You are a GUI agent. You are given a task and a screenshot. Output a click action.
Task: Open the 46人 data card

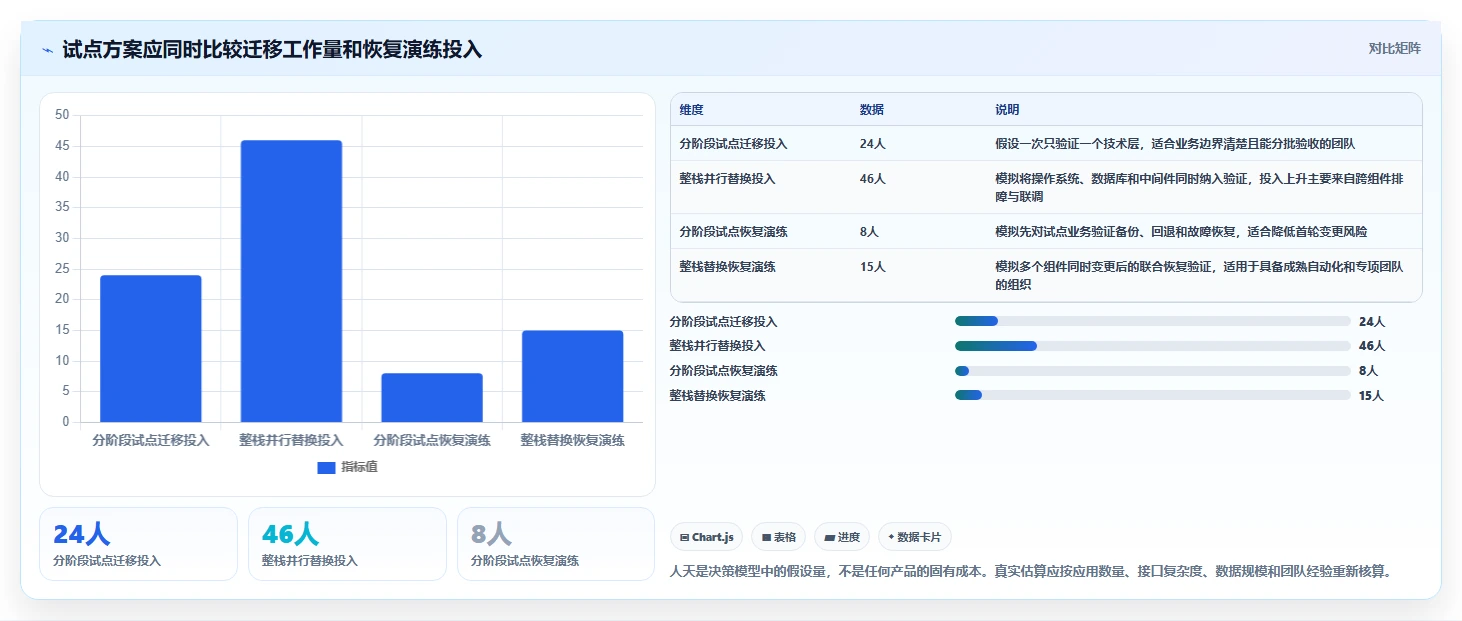coord(347,544)
